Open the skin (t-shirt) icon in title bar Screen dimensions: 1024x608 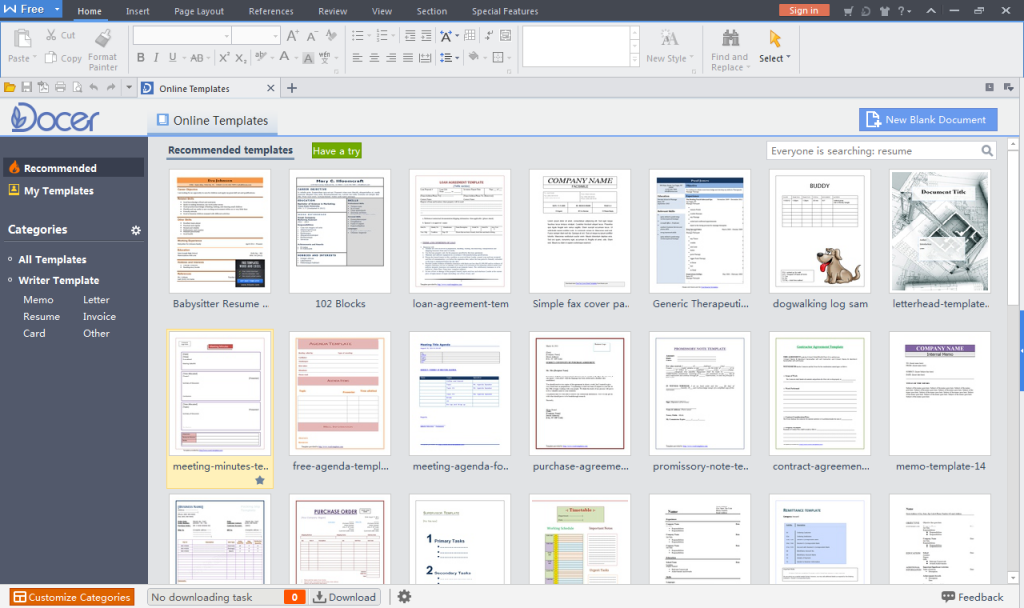(884, 11)
